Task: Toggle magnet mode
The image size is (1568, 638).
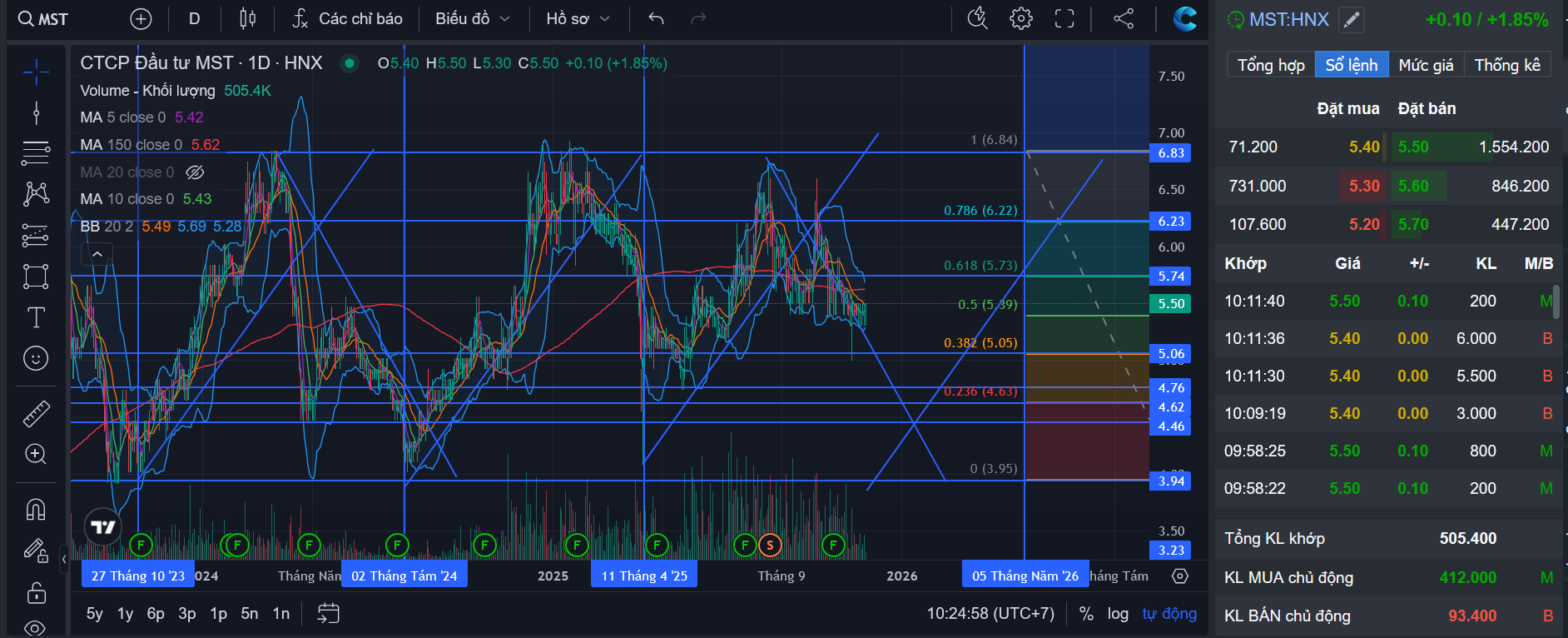Action: tap(36, 509)
